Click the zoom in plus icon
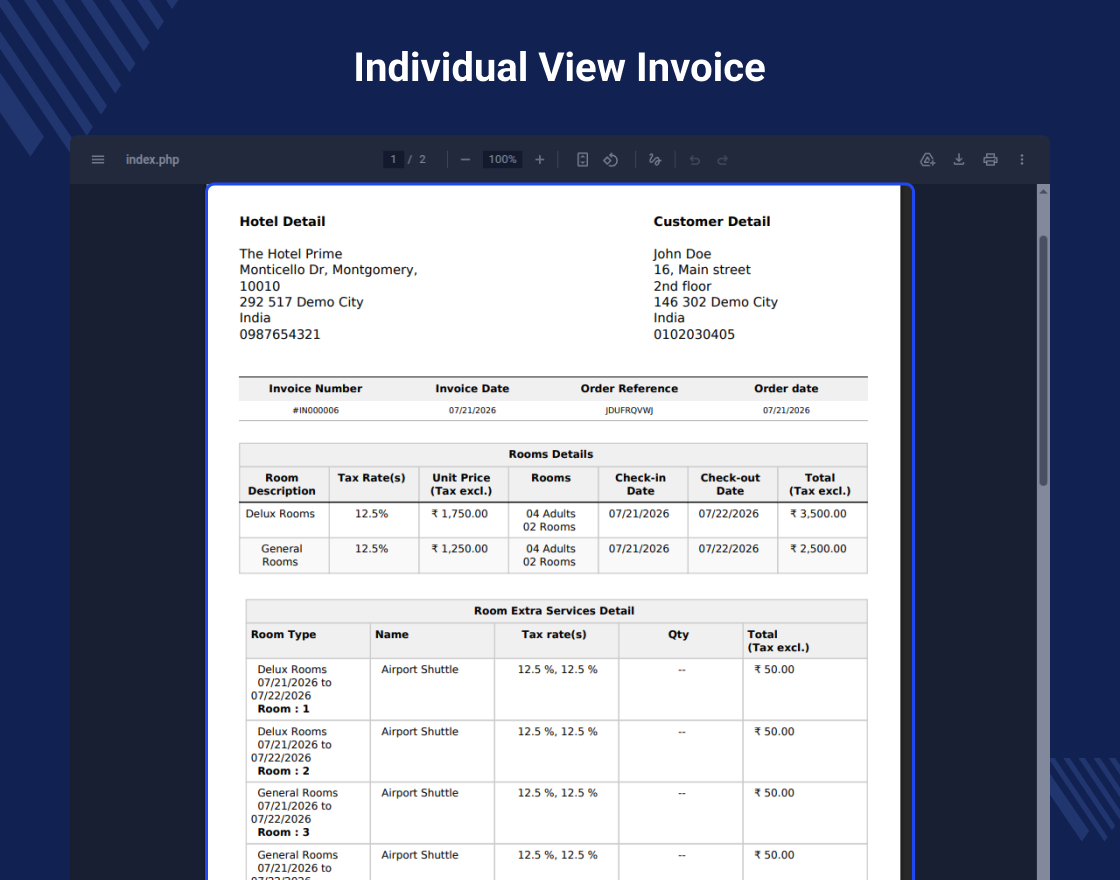1120x880 pixels. 540,159
